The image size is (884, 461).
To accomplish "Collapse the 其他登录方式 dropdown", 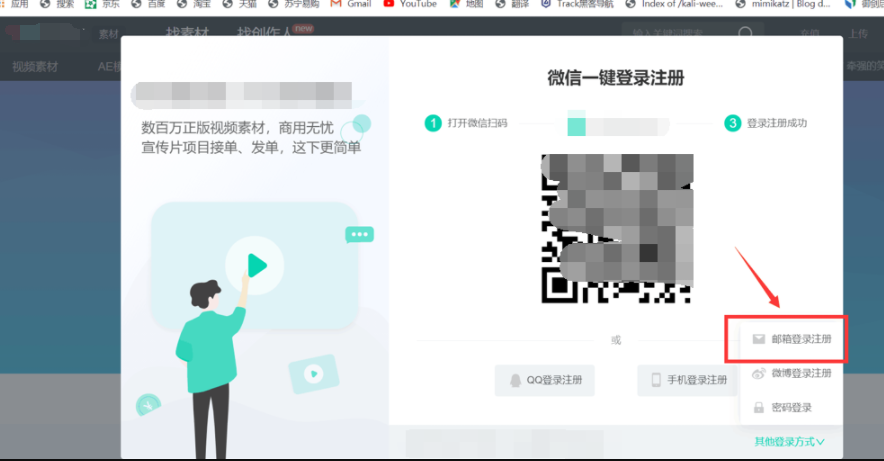I will point(789,442).
